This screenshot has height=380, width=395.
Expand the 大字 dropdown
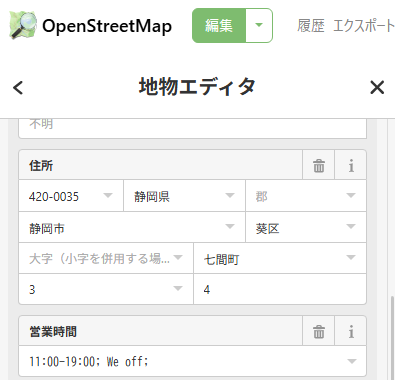tap(178, 257)
